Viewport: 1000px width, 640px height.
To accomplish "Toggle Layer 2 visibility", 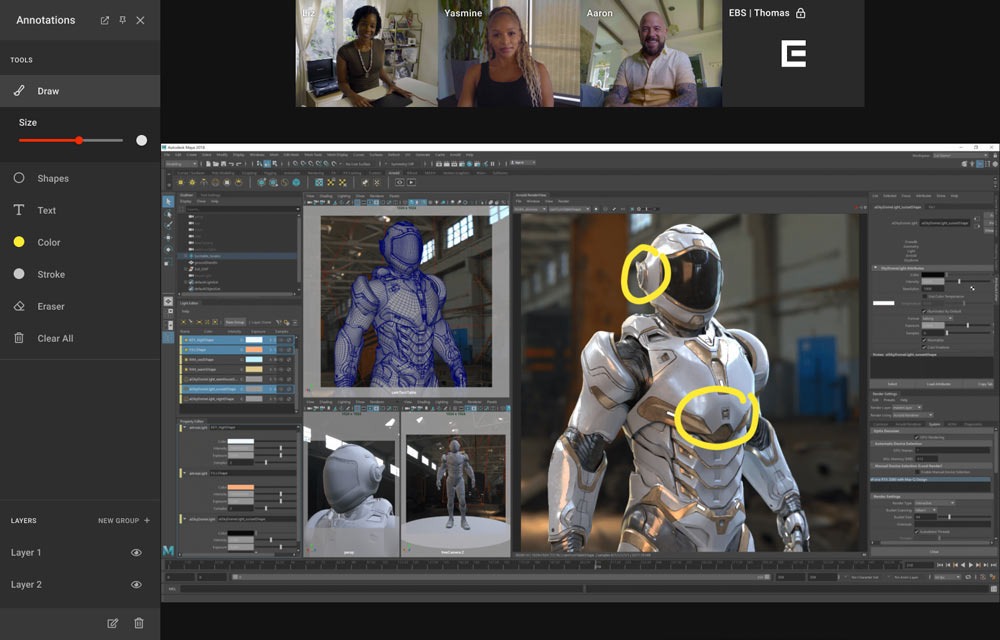I will coord(136,585).
